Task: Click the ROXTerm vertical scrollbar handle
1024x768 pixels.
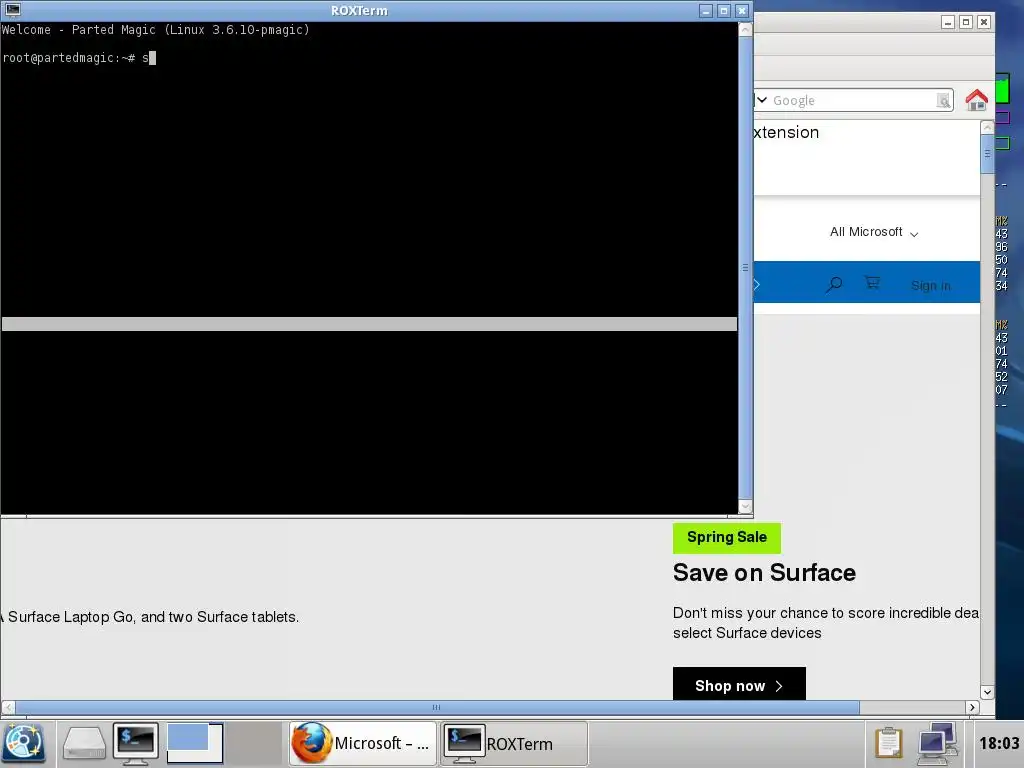Action: (x=745, y=268)
